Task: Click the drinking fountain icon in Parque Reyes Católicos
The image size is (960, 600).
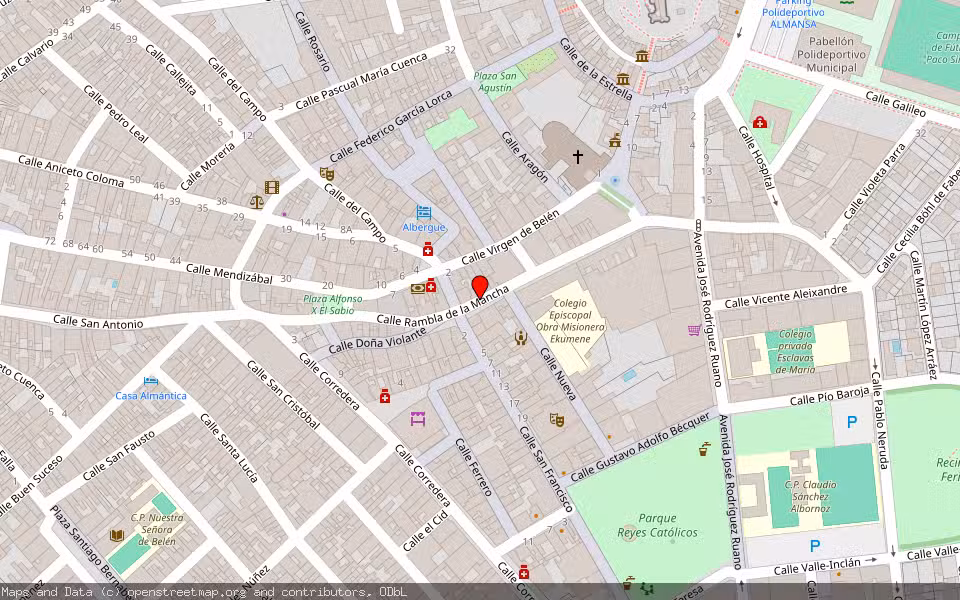Action: pos(704,451)
